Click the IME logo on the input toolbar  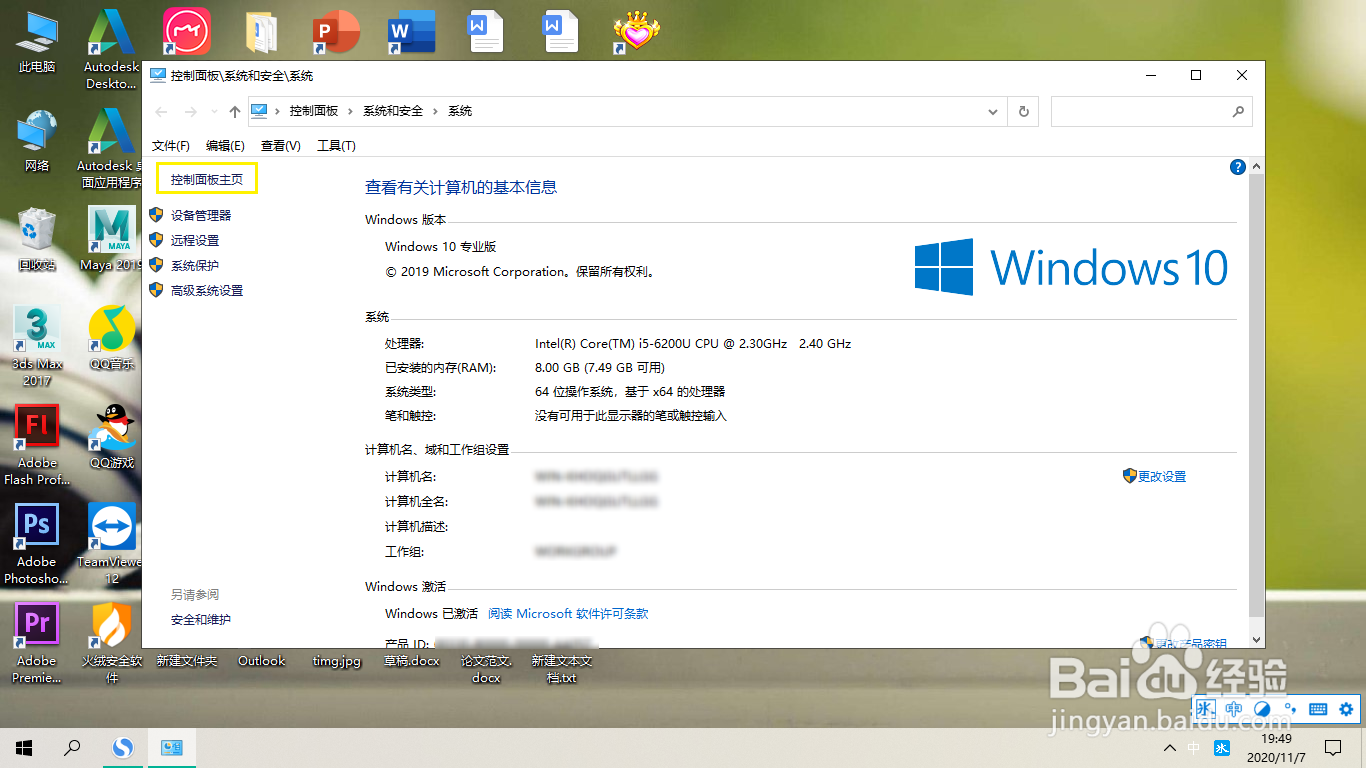point(1206,709)
